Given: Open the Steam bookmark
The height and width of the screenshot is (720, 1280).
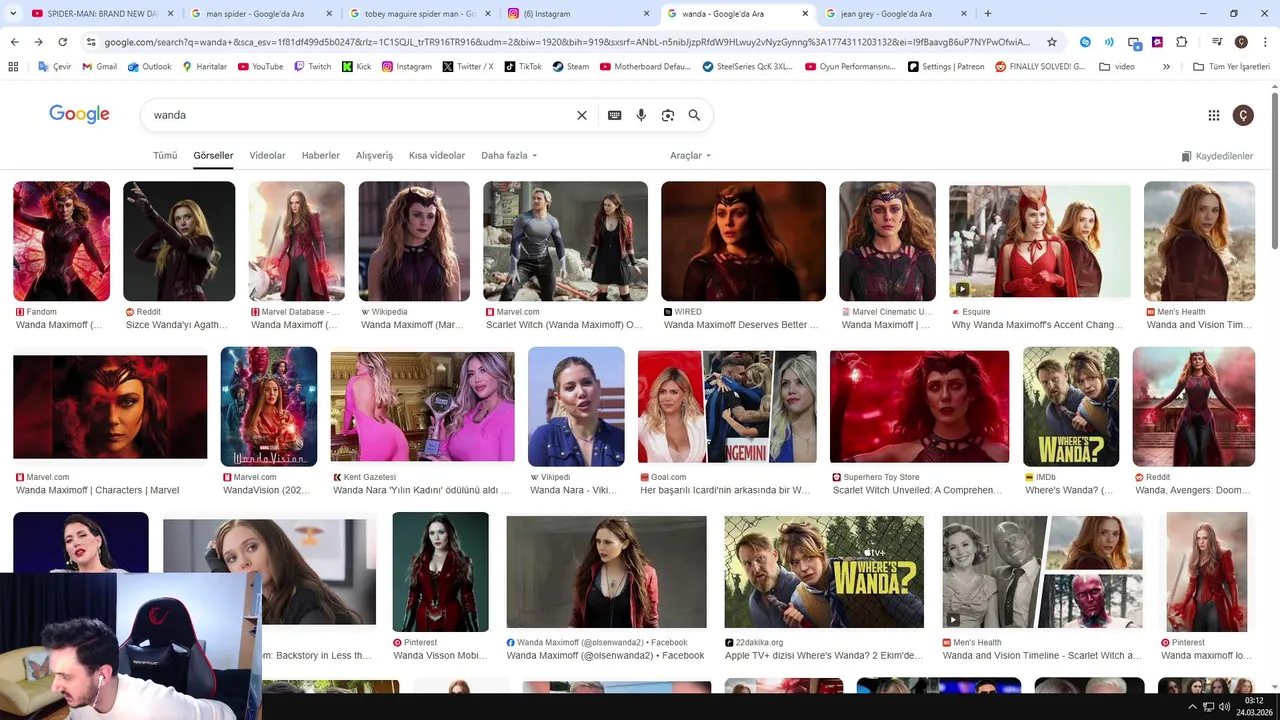Looking at the screenshot, I should click(x=571, y=67).
